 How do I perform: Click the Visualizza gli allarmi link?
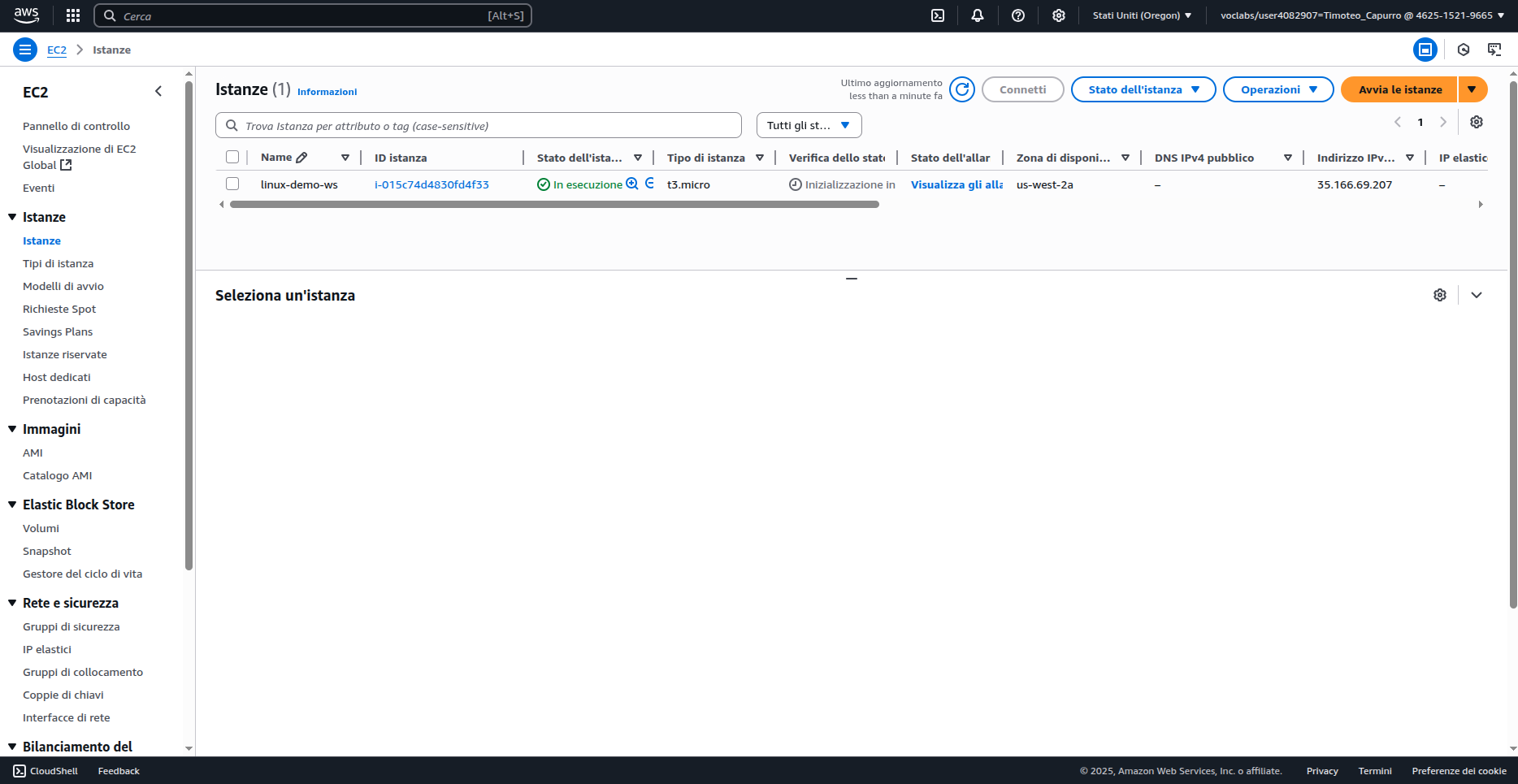click(x=956, y=184)
